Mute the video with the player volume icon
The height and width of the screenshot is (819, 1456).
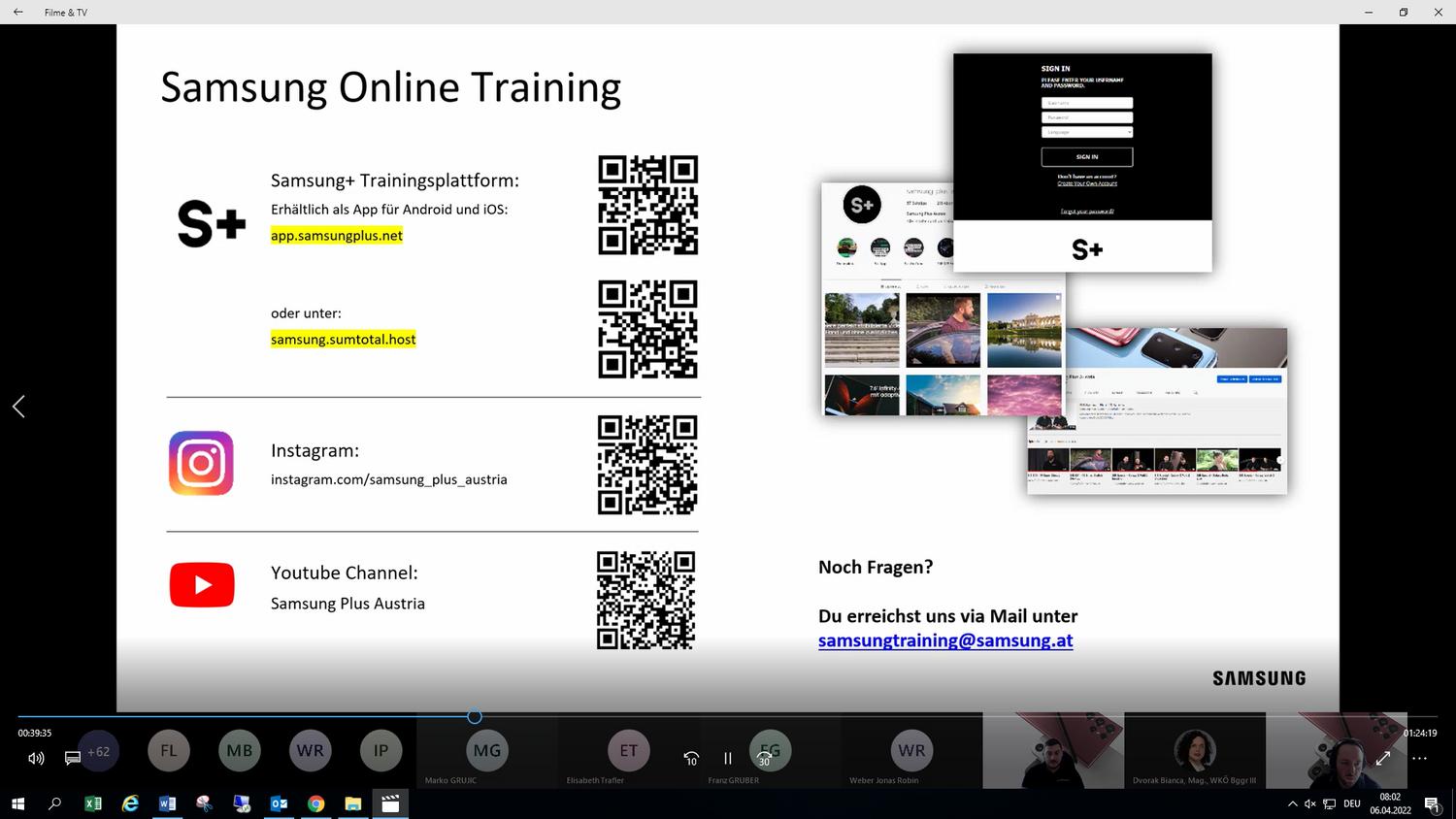(36, 758)
